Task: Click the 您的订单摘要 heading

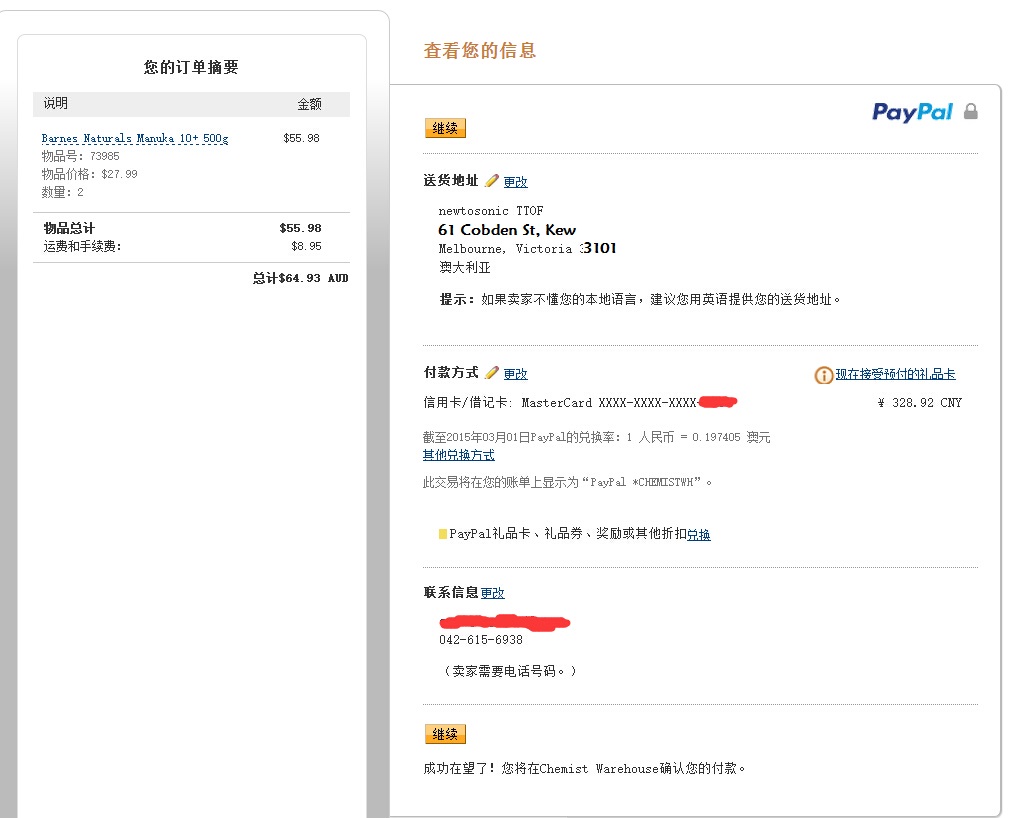Action: point(191,67)
